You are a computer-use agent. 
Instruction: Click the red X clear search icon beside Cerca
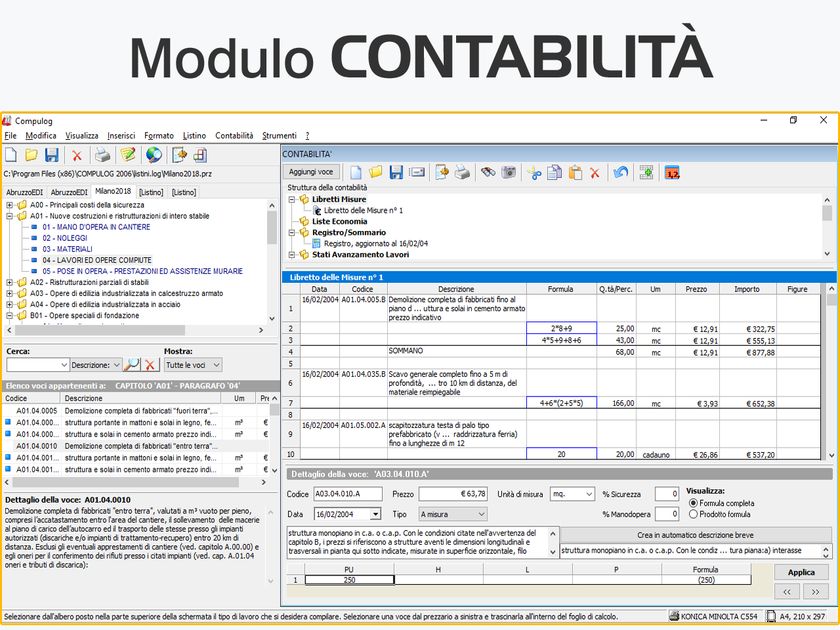(150, 365)
